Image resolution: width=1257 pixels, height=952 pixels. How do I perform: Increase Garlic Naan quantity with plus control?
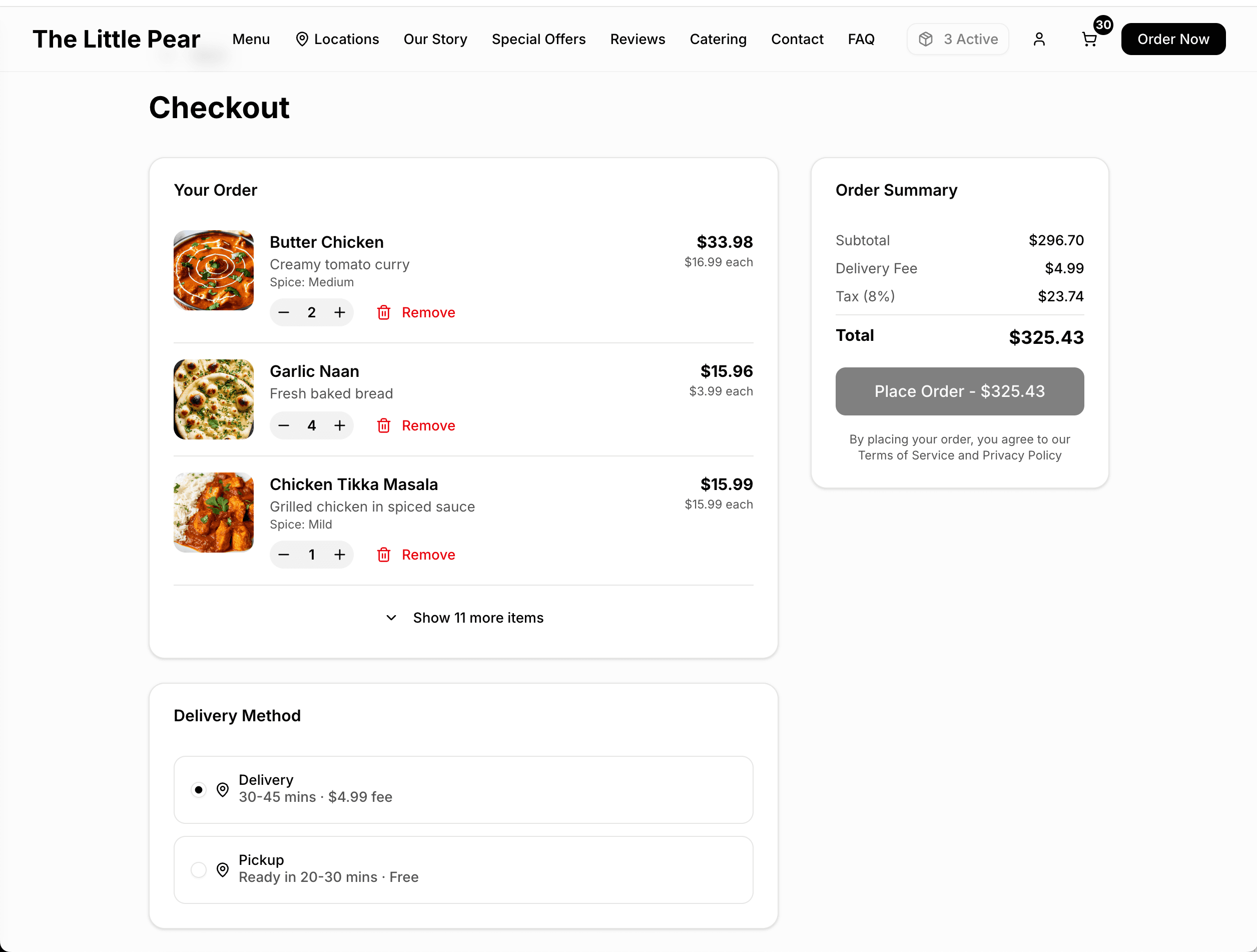point(340,425)
